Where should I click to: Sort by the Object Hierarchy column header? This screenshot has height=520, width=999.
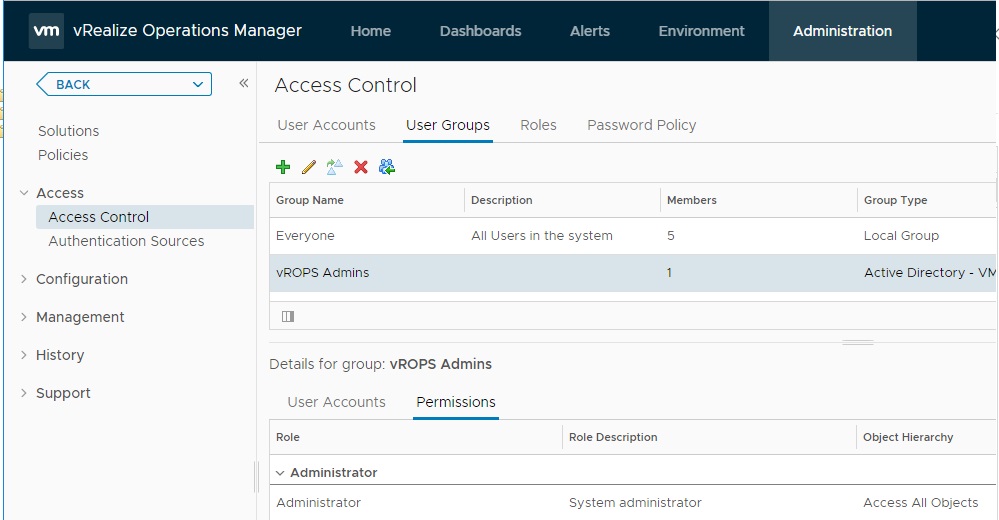click(908, 437)
